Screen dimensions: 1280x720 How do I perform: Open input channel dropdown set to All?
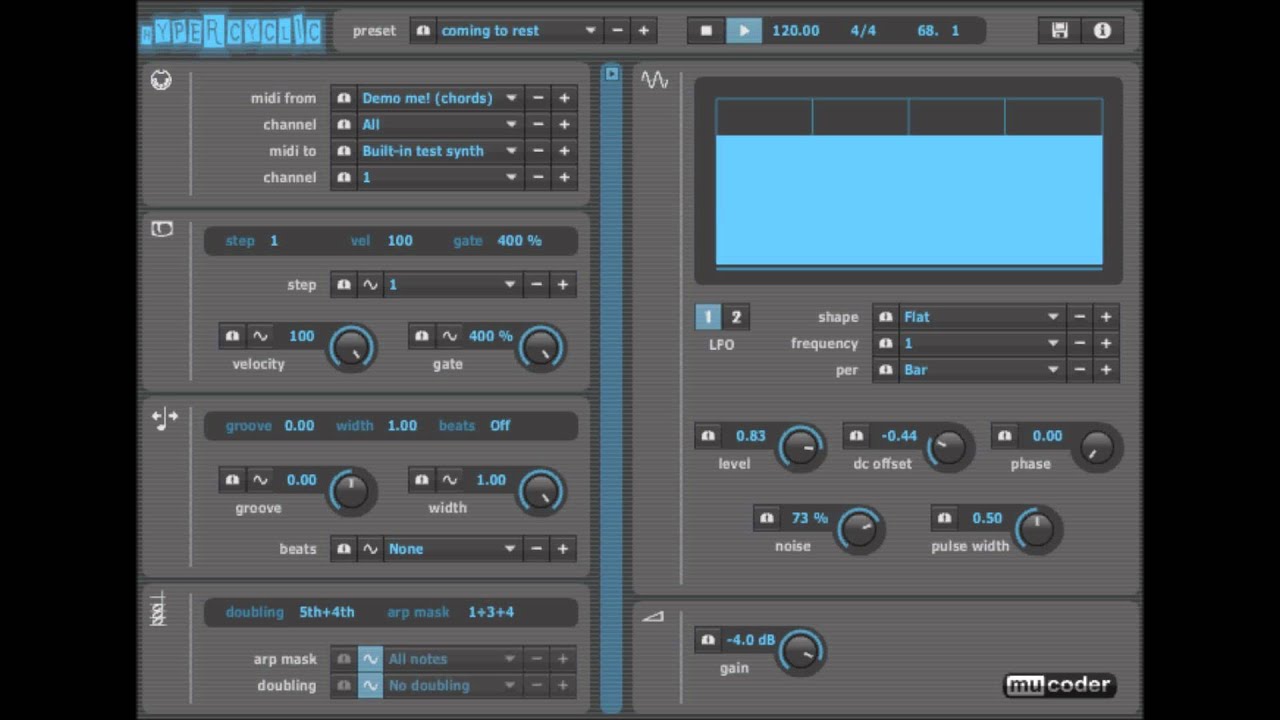point(440,125)
